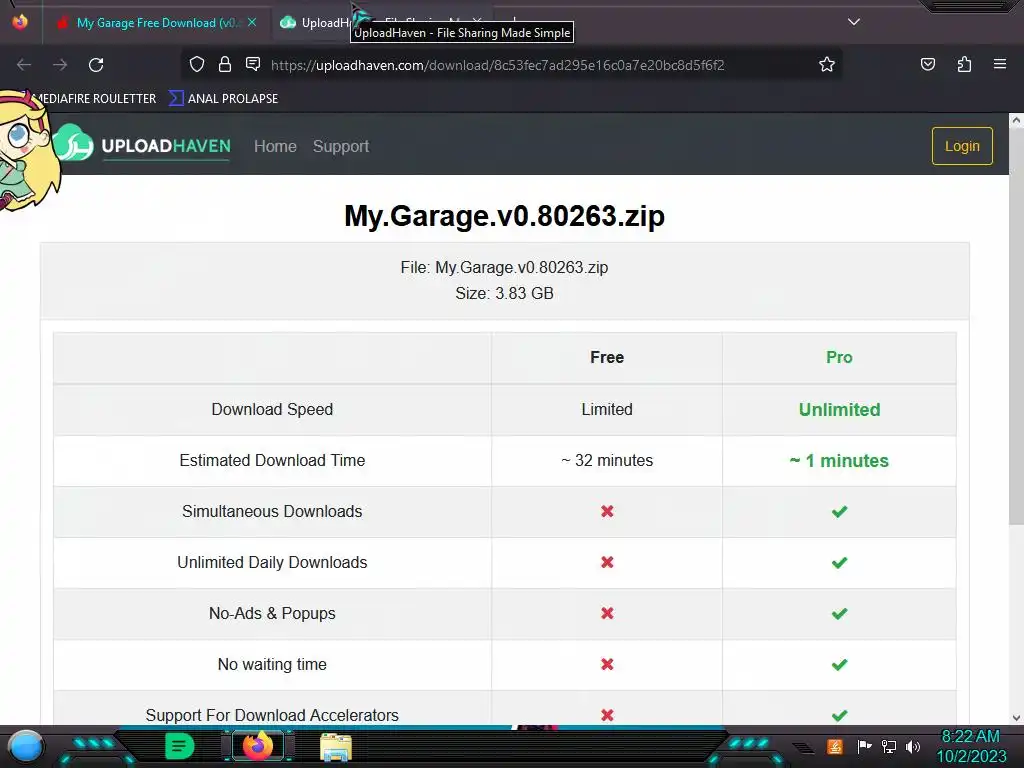The height and width of the screenshot is (768, 1024).
Task: Click the site security padlock icon
Action: click(x=225, y=64)
